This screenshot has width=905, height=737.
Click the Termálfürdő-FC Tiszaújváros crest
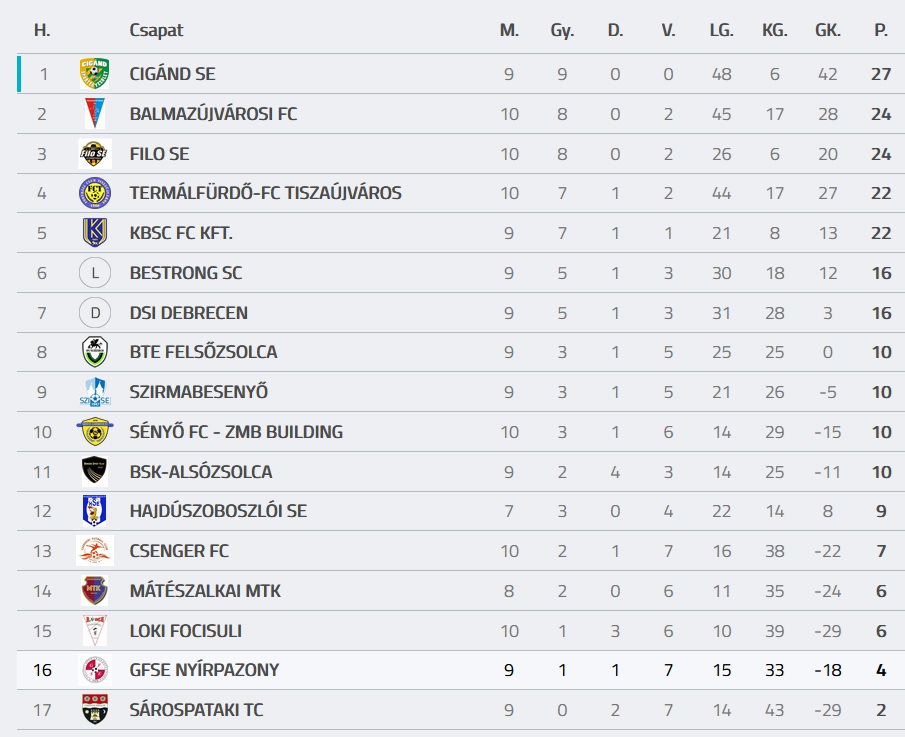pos(95,193)
